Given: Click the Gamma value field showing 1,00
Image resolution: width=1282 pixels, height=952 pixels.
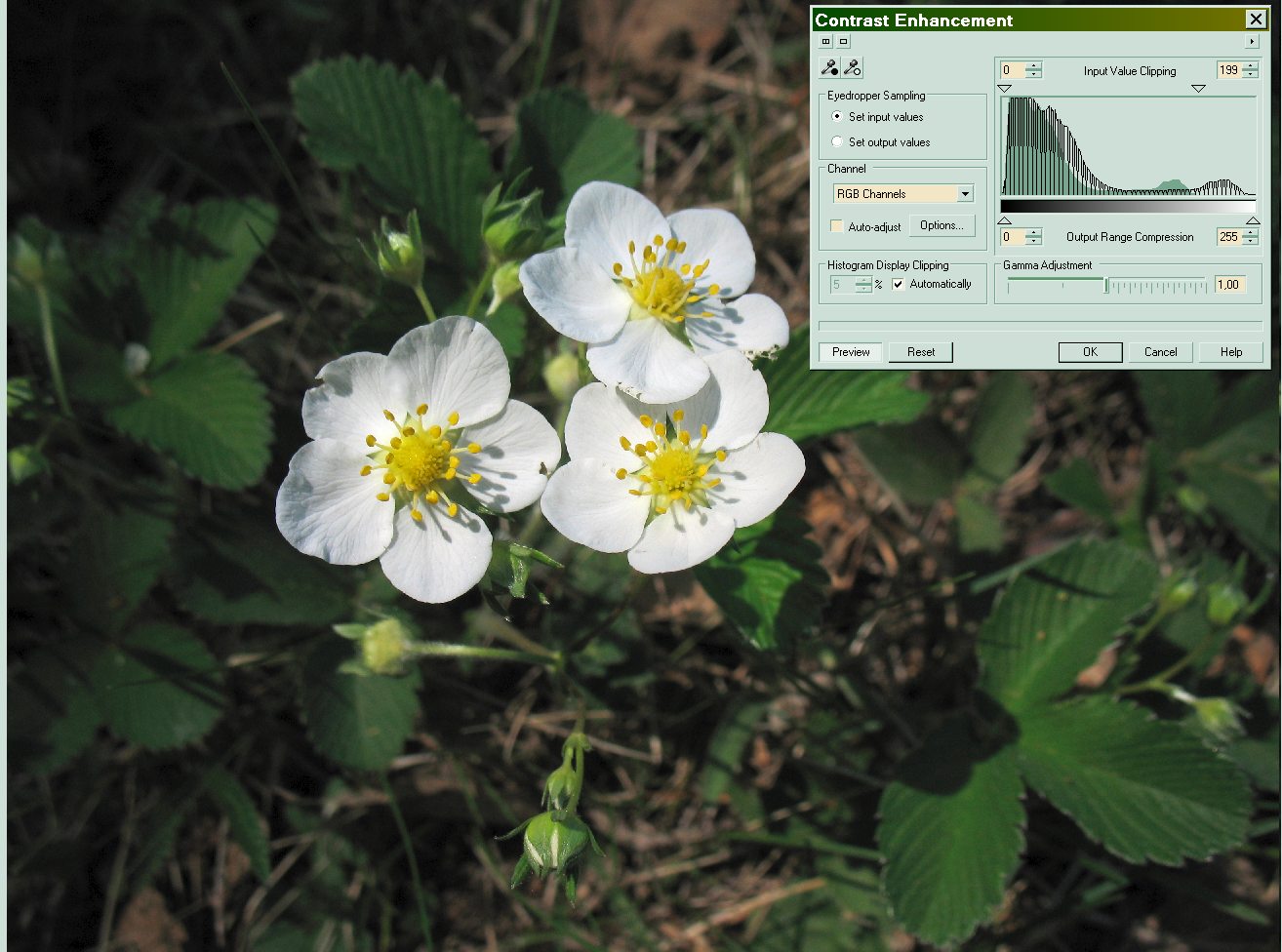Looking at the screenshot, I should [x=1229, y=285].
